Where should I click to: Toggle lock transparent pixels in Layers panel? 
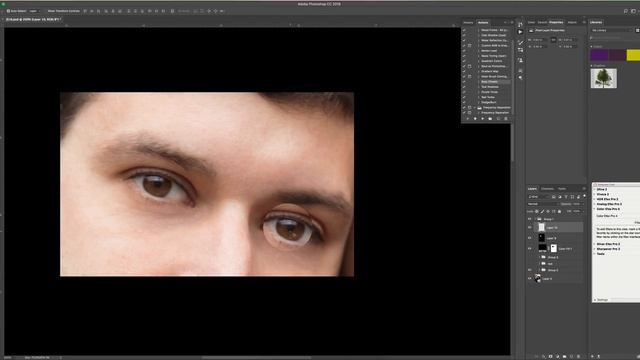(x=537, y=211)
